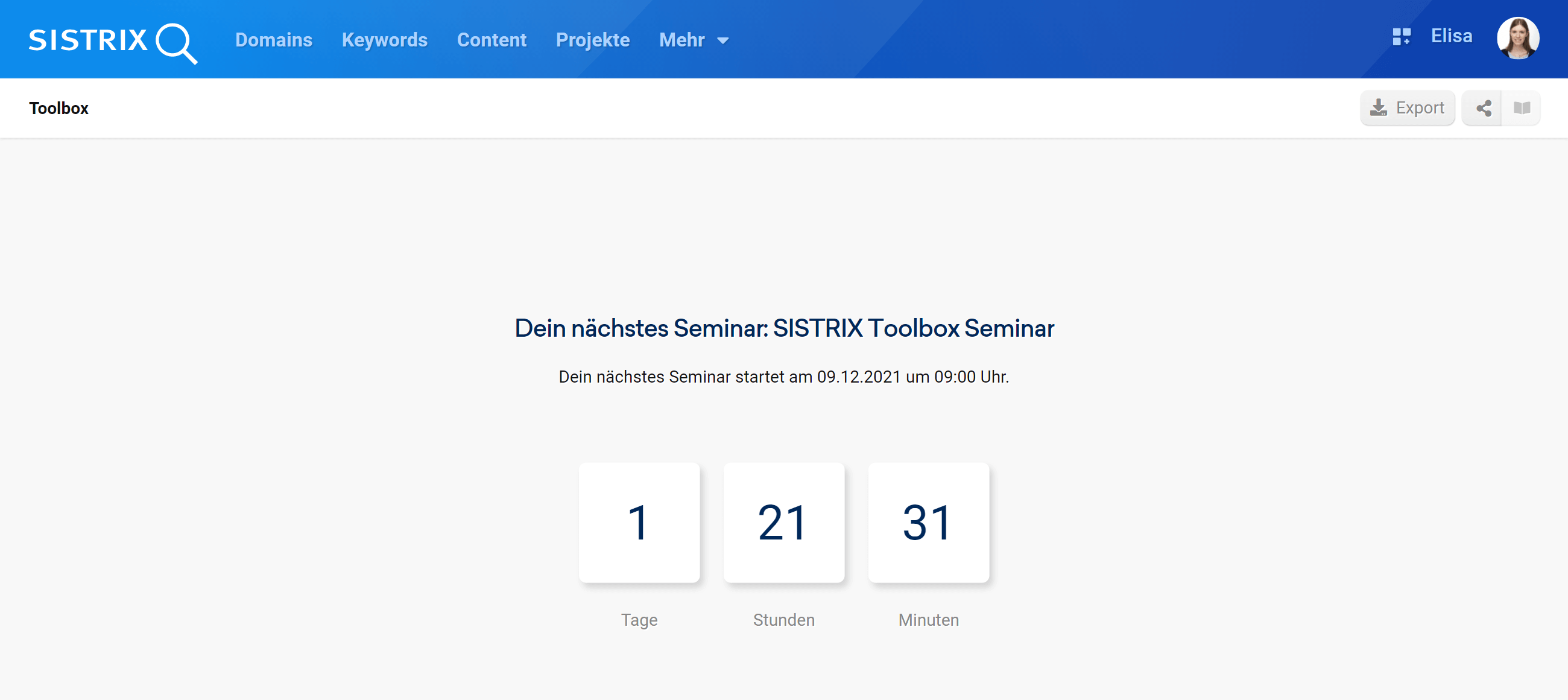Viewport: 1568px width, 700px height.
Task: Click Elisa's profile avatar picture
Action: click(x=1517, y=38)
